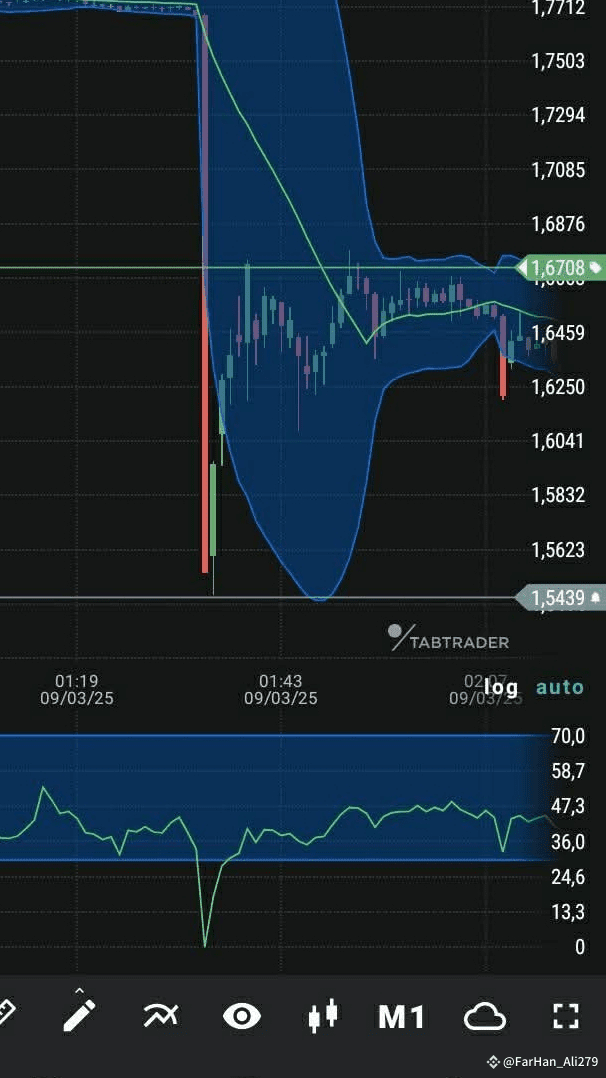
Task: Click the 70,0 RSI scale value
Action: 568,736
